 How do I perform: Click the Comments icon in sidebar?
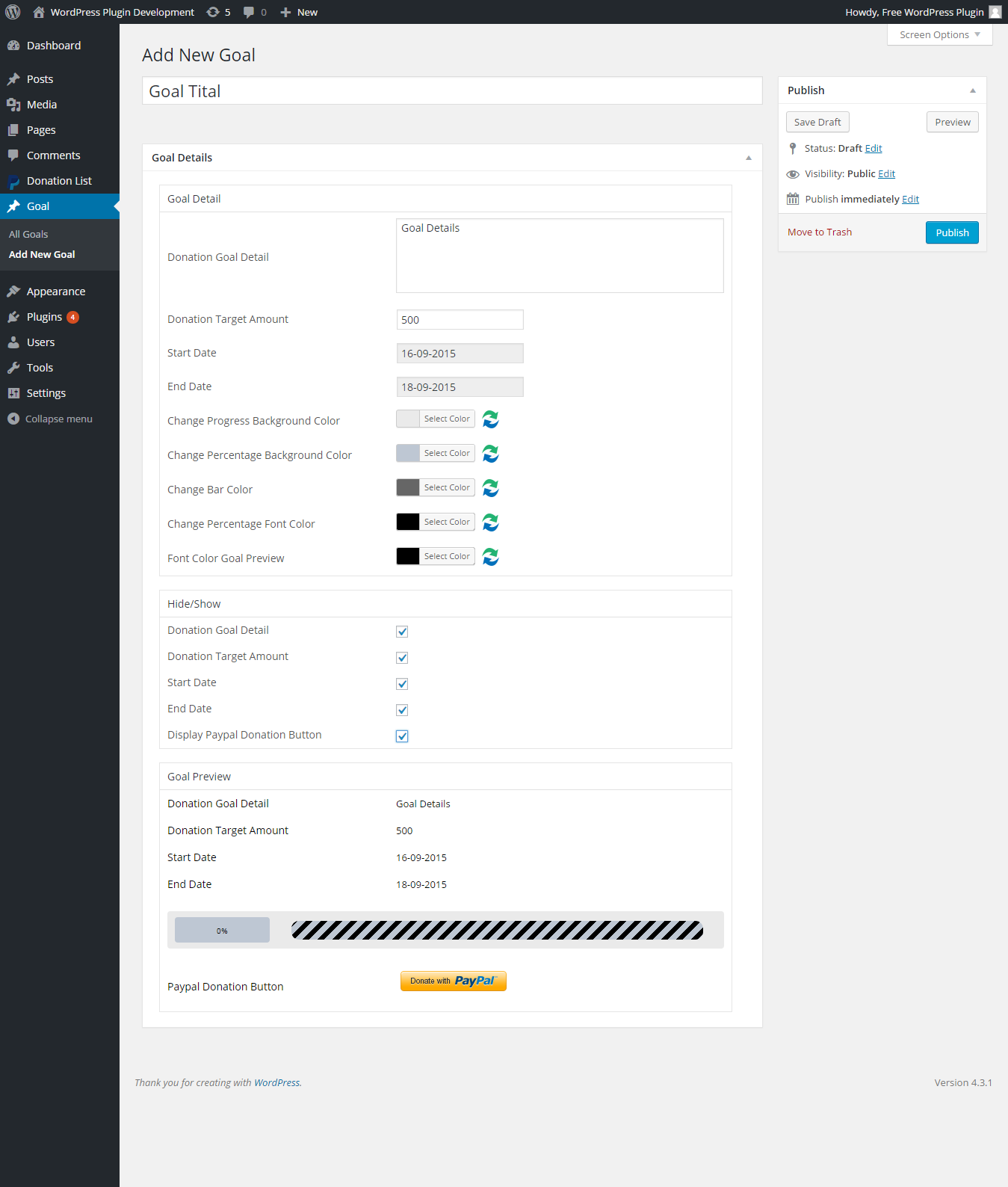[x=13, y=155]
